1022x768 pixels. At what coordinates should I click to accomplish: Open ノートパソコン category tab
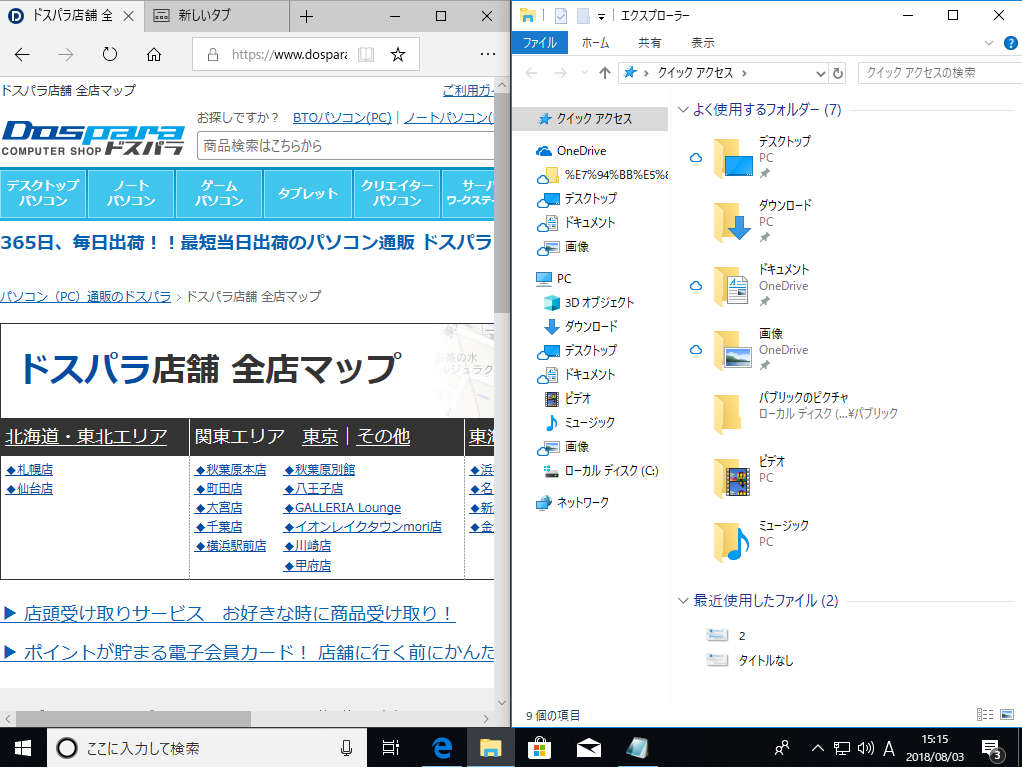[x=131, y=194]
